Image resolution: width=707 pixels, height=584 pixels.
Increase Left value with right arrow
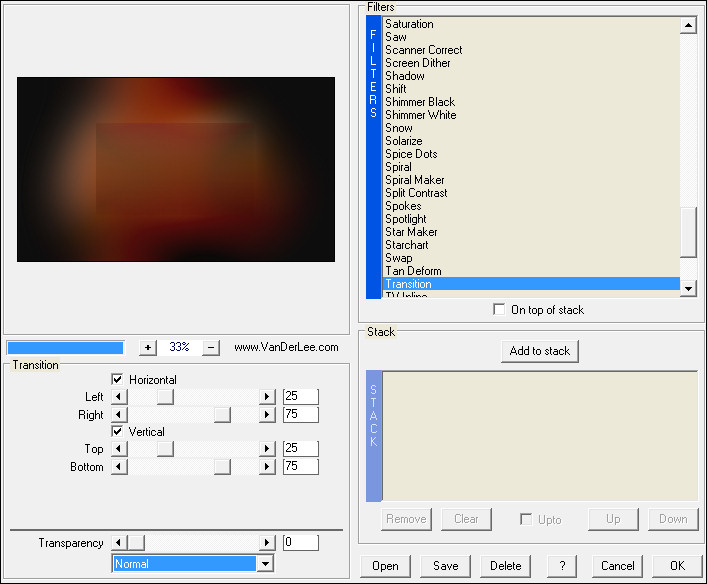267,397
